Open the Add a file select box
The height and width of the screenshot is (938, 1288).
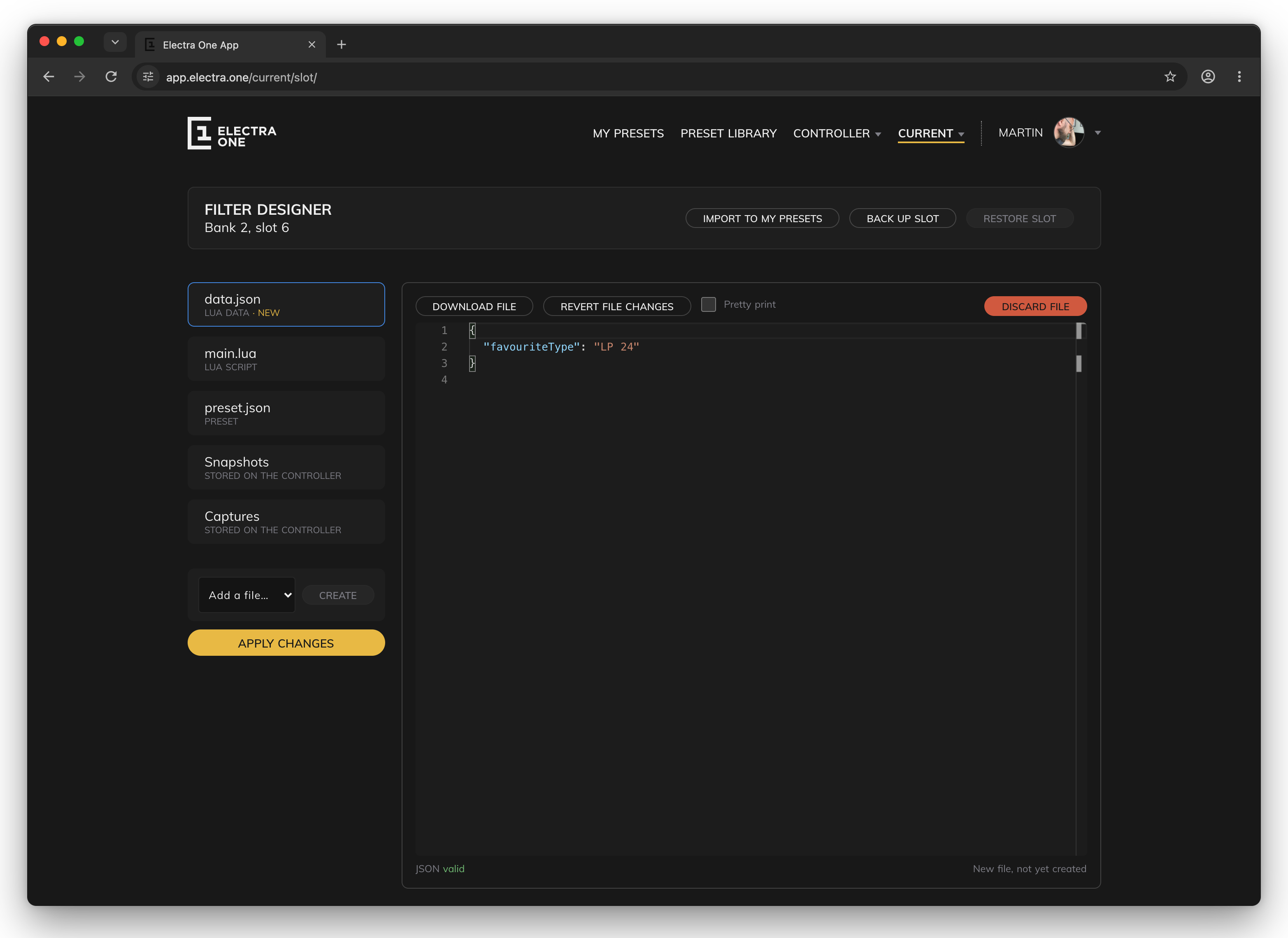pyautogui.click(x=247, y=595)
